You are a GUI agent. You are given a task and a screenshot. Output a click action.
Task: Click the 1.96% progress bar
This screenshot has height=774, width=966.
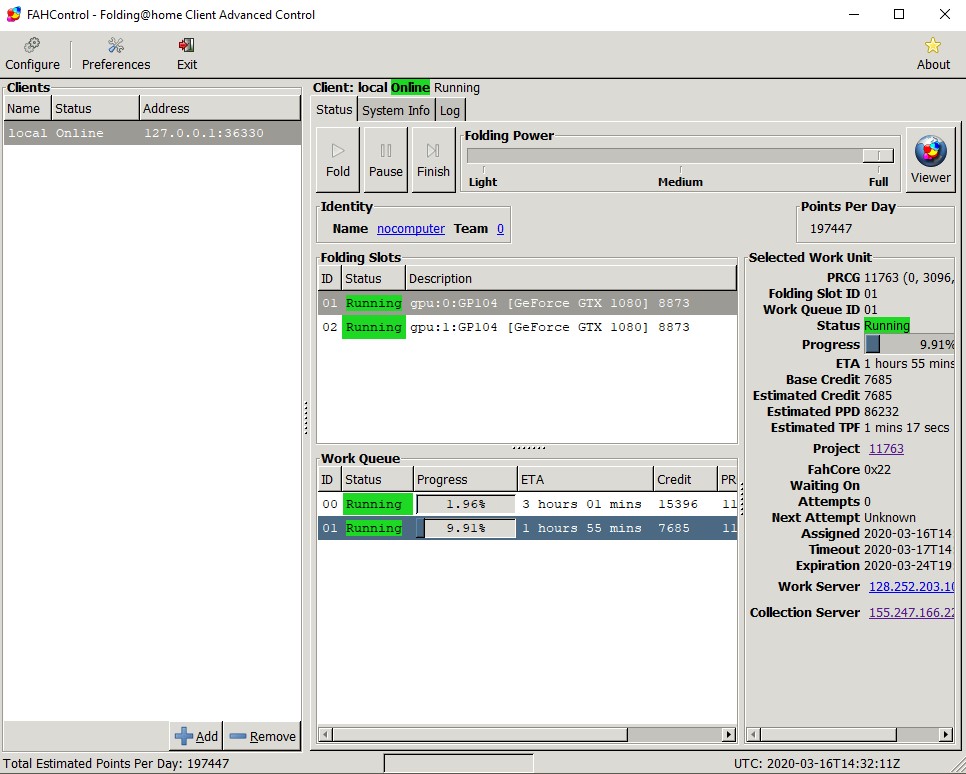pyautogui.click(x=466, y=504)
